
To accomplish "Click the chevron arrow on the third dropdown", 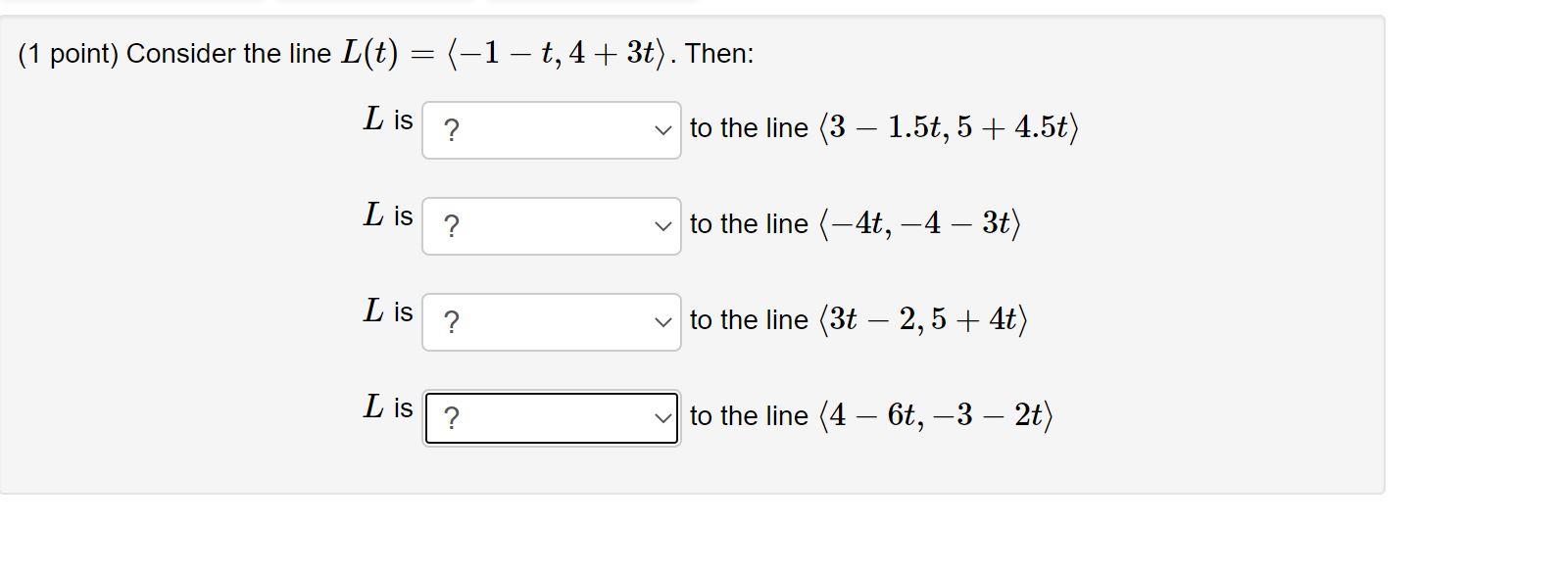I will [x=662, y=320].
